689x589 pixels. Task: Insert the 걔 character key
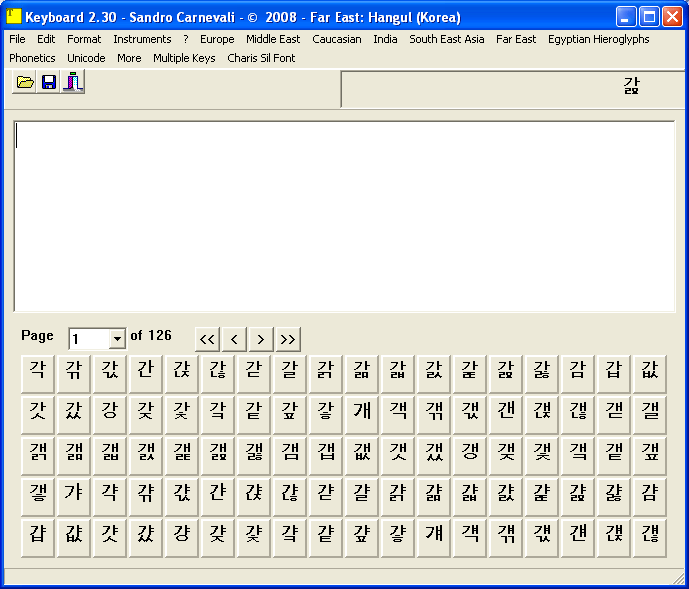(x=434, y=537)
